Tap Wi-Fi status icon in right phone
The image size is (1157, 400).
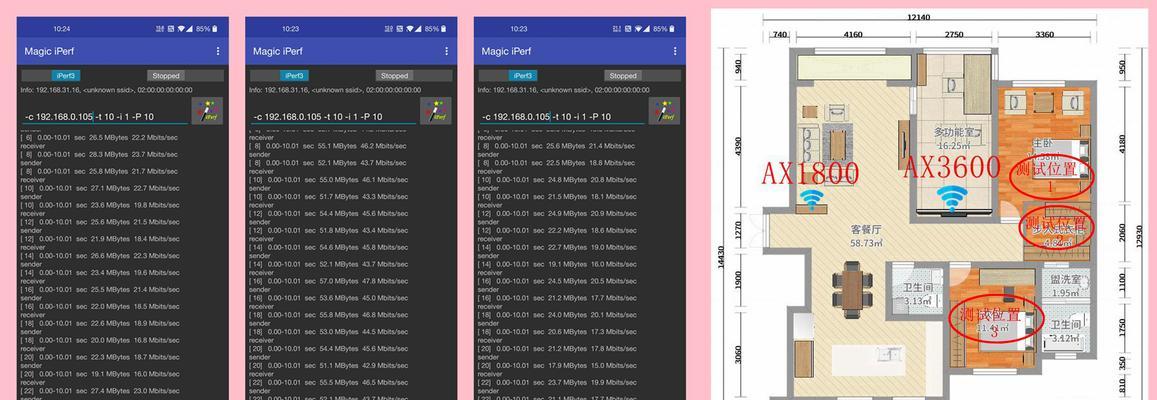click(639, 29)
